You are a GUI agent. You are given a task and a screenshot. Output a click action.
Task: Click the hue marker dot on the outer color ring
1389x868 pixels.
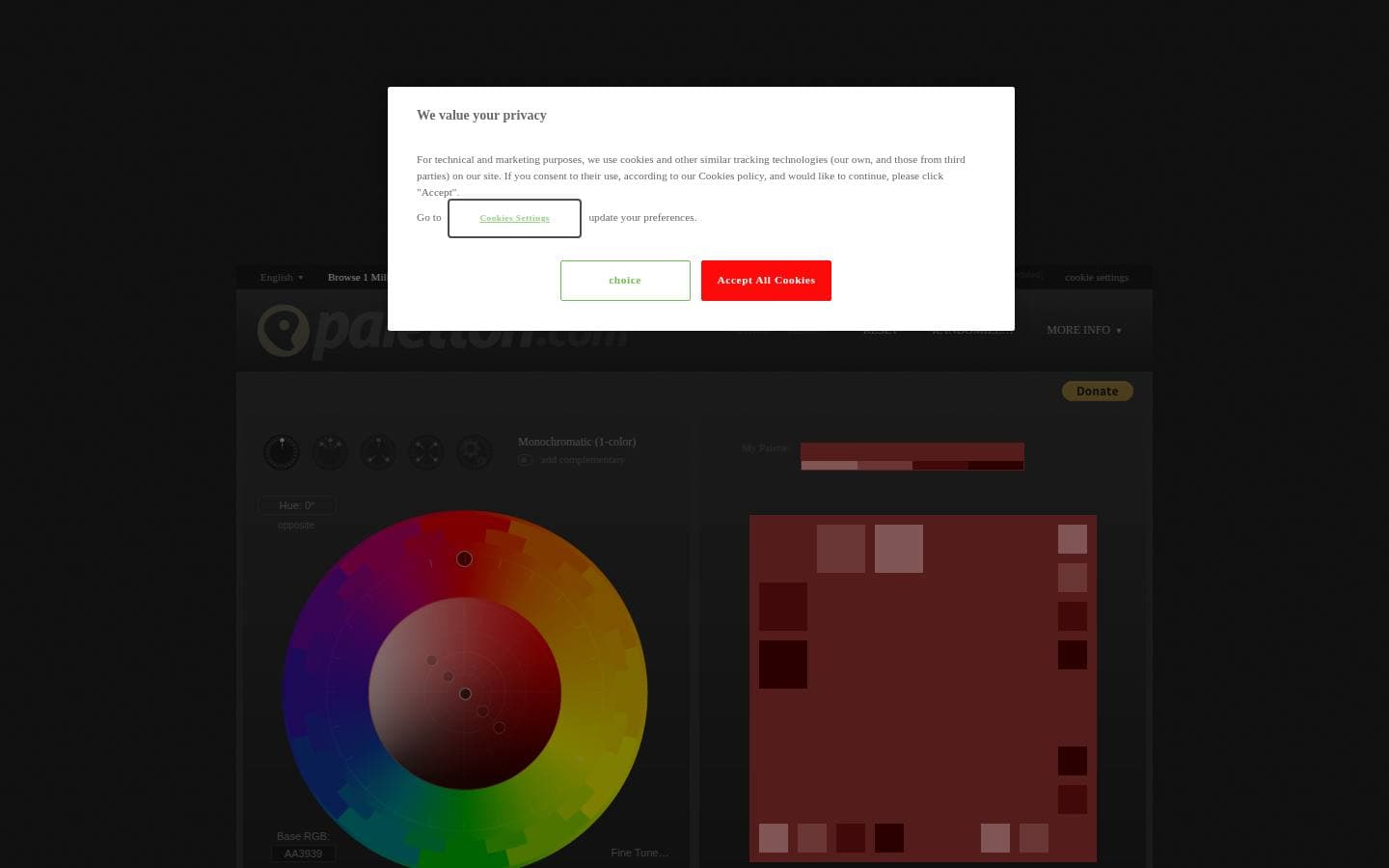tap(464, 558)
